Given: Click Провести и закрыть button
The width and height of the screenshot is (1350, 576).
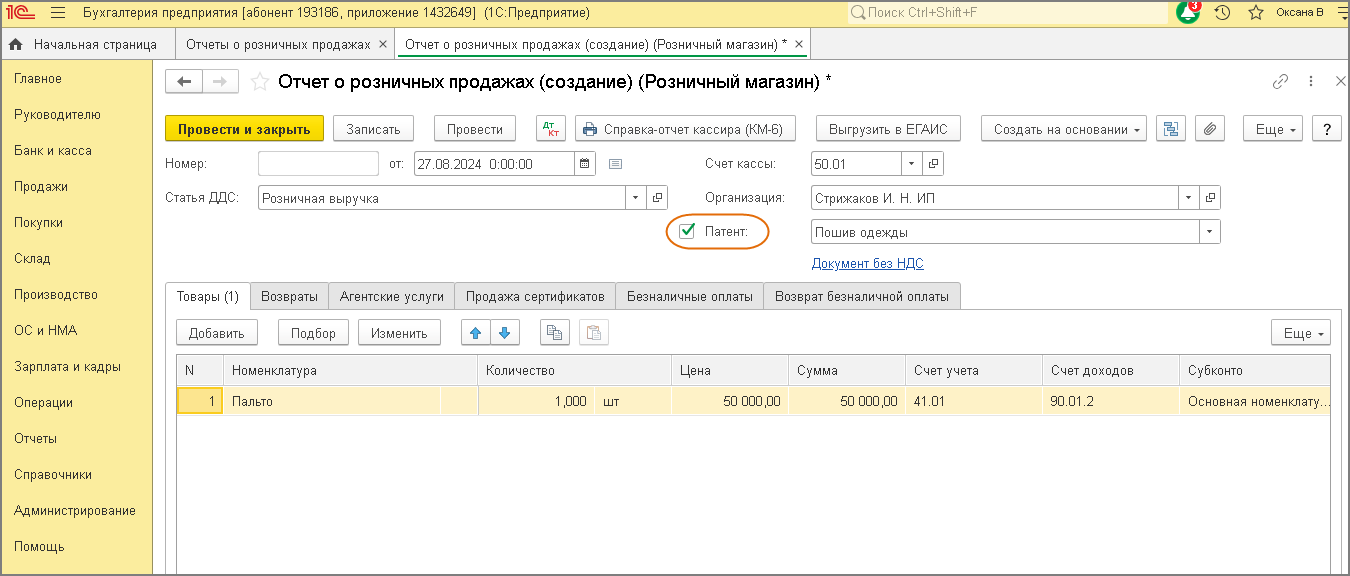Looking at the screenshot, I should click(244, 129).
